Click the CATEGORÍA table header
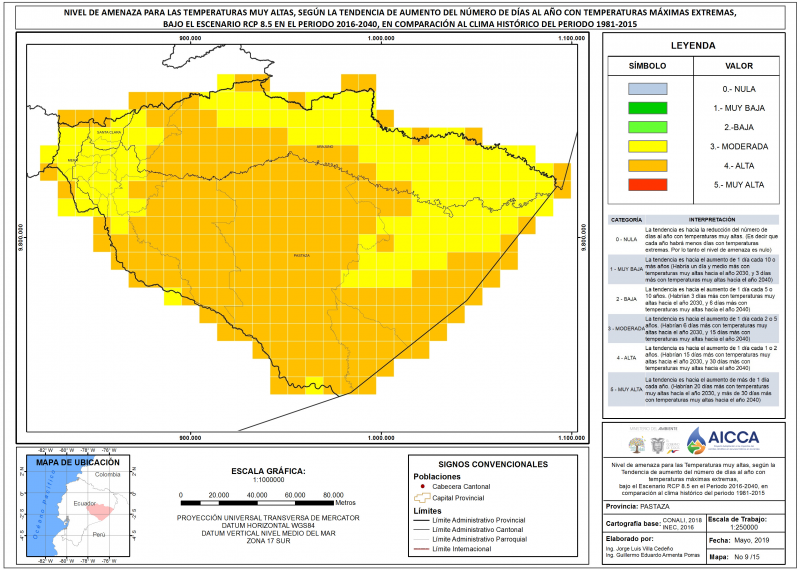 click(626, 220)
